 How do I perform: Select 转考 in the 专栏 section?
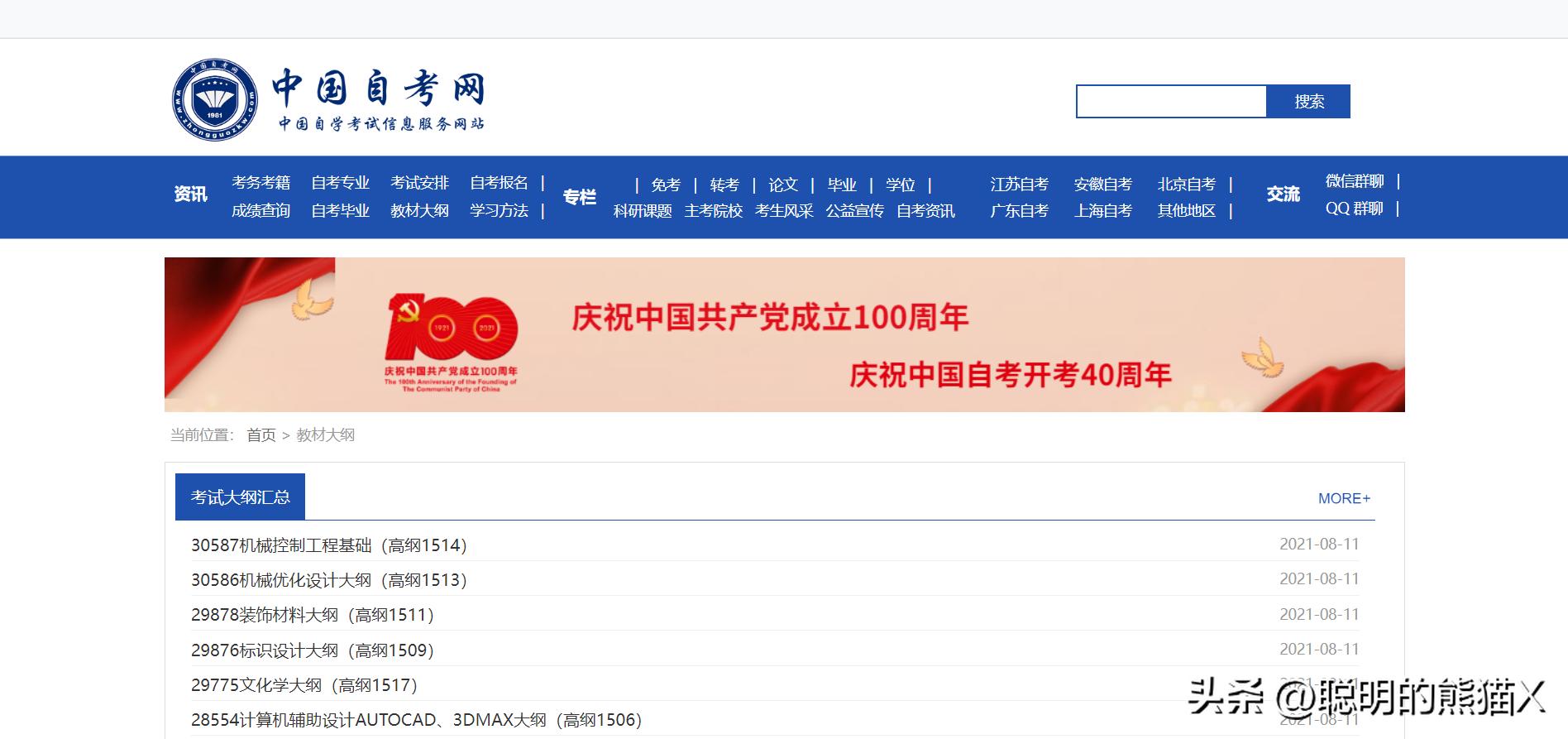pyautogui.click(x=724, y=185)
